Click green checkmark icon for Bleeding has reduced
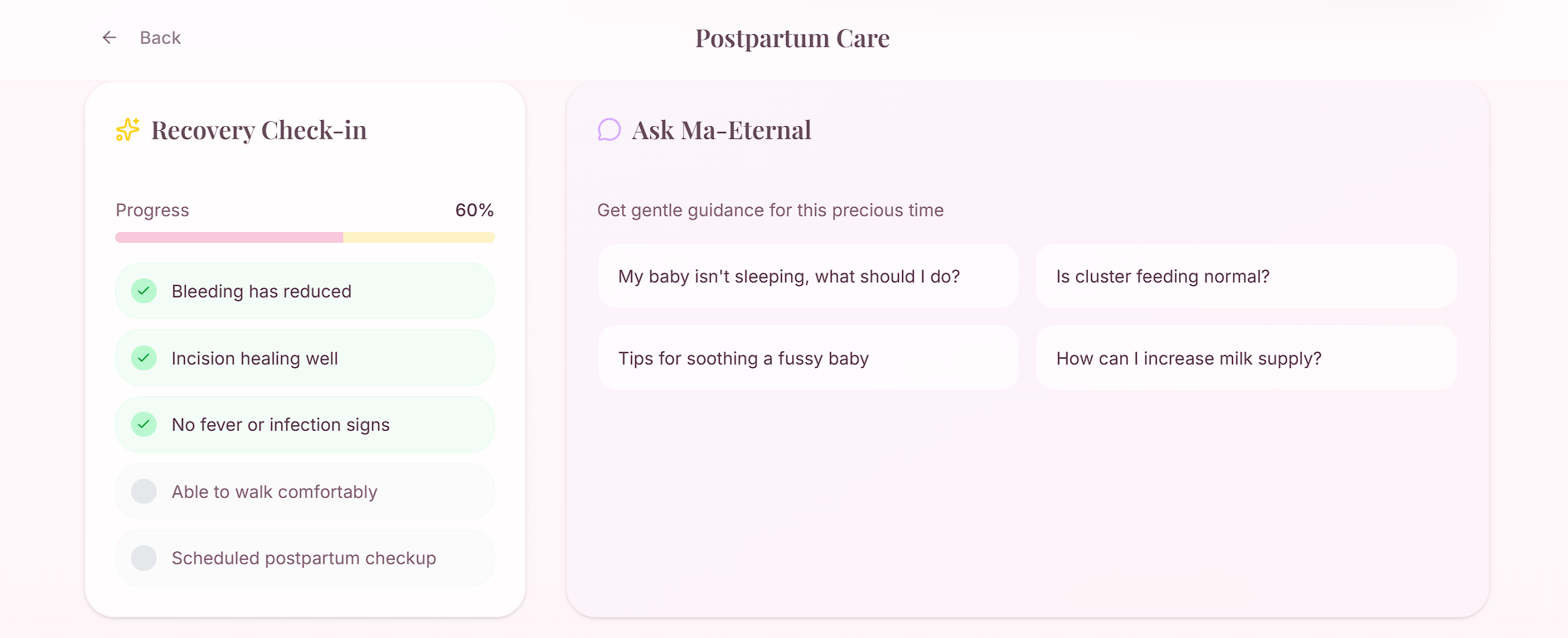Viewport: 1568px width, 638px height. click(144, 291)
